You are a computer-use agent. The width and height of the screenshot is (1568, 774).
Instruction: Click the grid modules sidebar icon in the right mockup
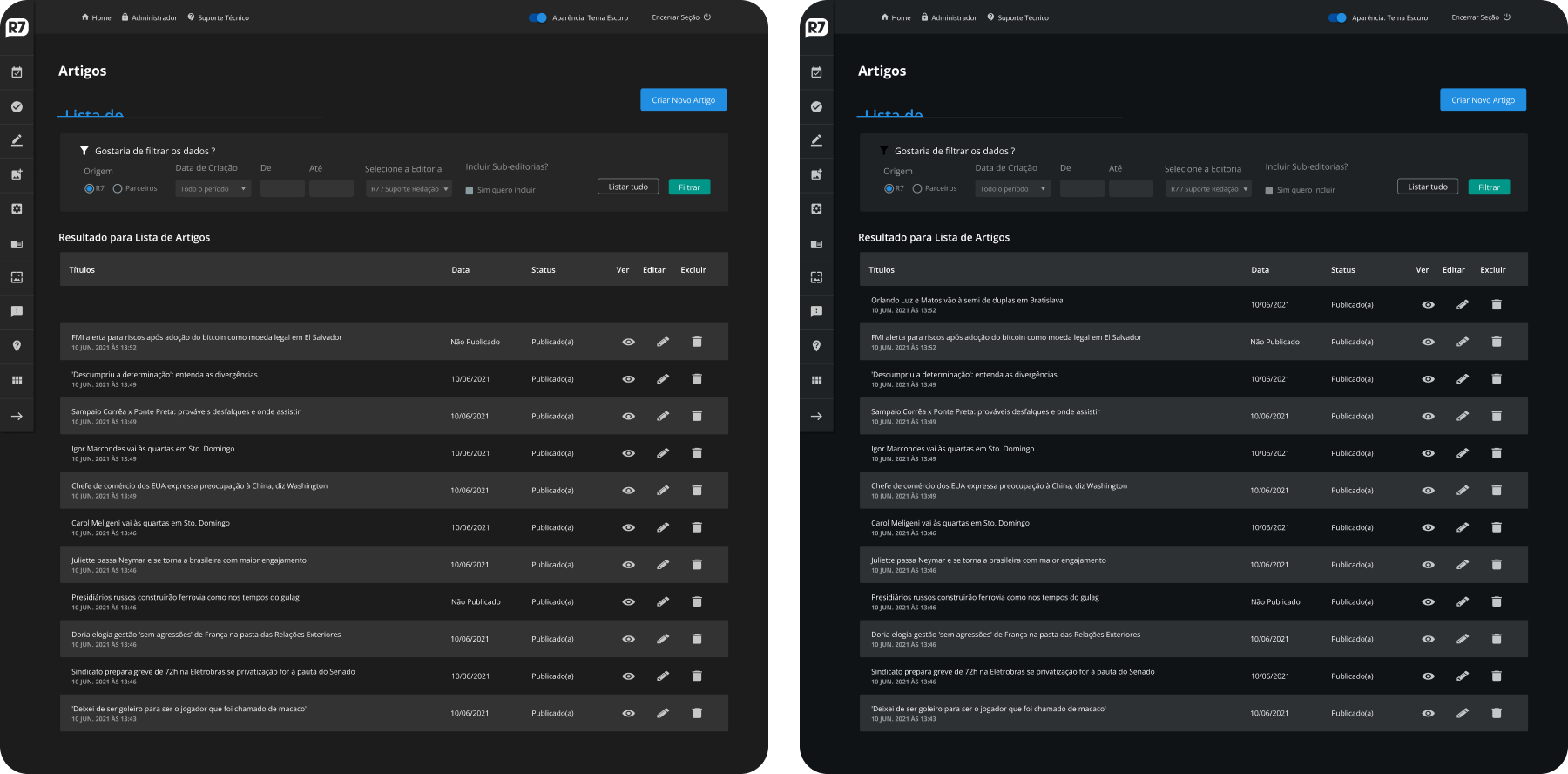click(x=816, y=380)
